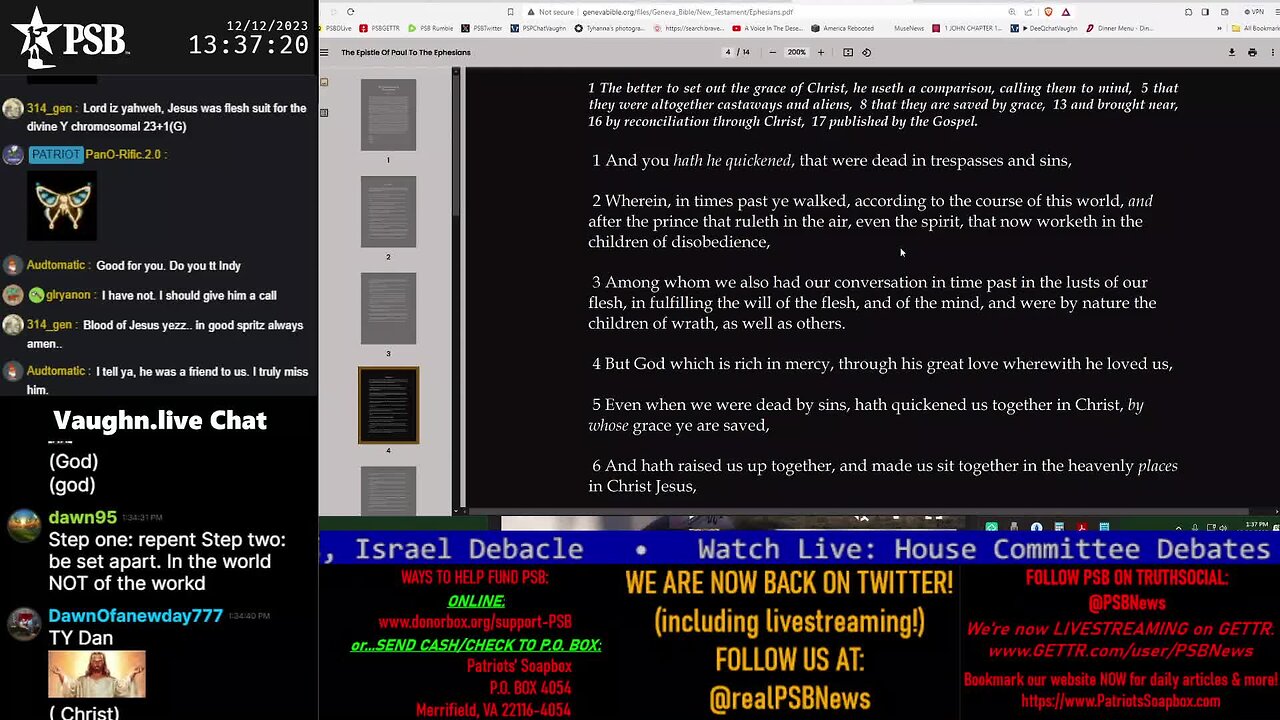Click the butterfly image in PanO-Rific.2.0 chat message
This screenshot has height=720, width=1280.
point(61,206)
